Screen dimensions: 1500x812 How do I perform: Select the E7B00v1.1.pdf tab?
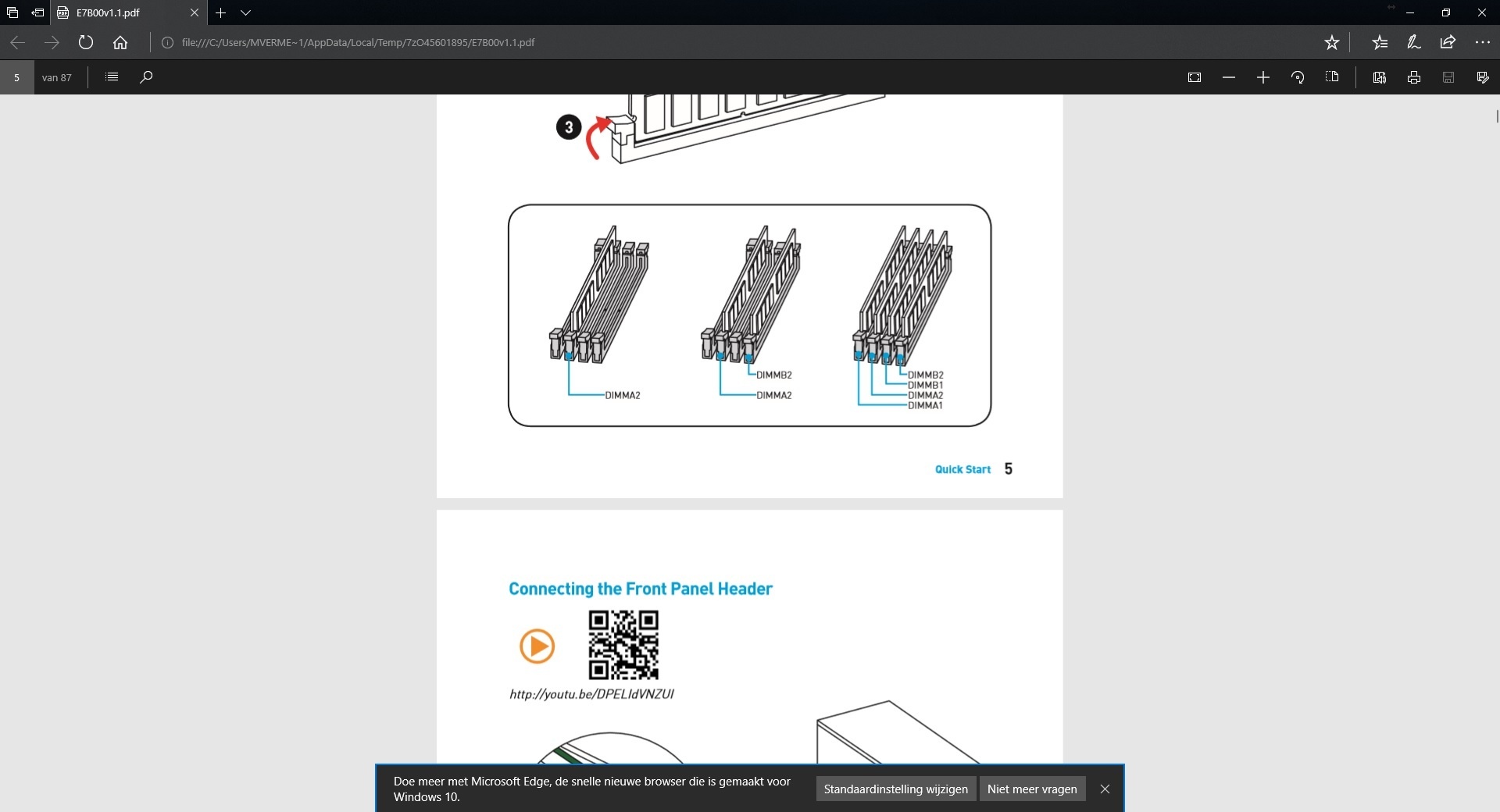(129, 12)
